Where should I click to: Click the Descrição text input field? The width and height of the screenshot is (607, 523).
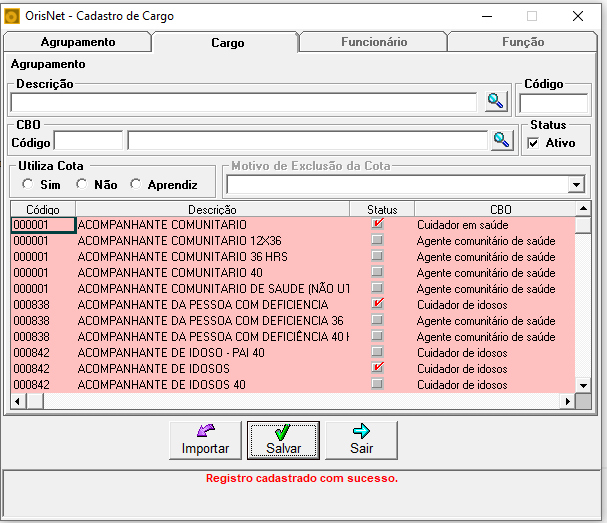(x=243, y=103)
